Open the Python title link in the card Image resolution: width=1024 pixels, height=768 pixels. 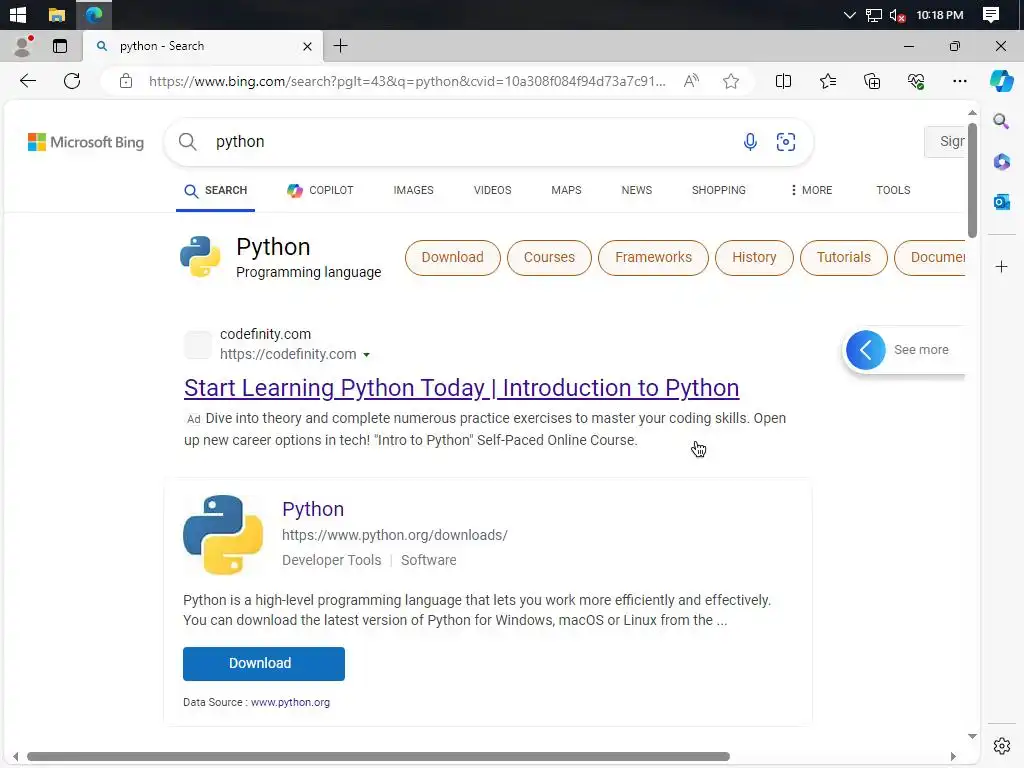coord(313,509)
